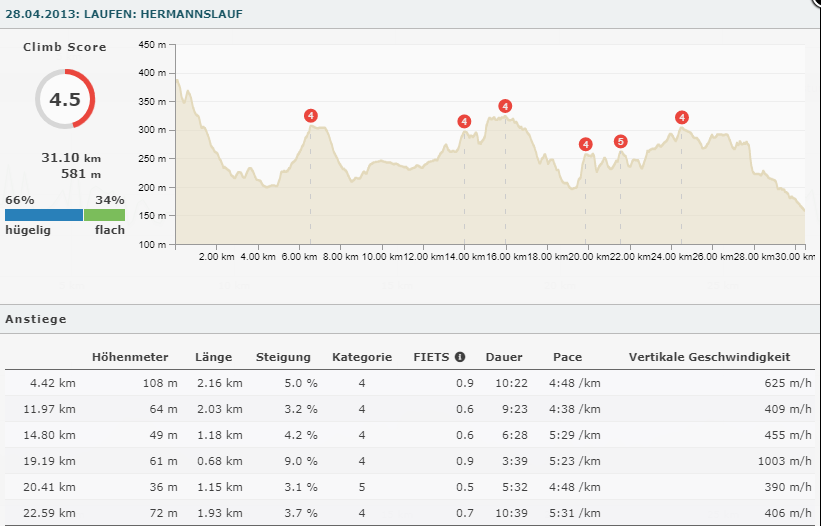Click the last climb marker near 24 km
This screenshot has width=821, height=526.
click(x=682, y=117)
